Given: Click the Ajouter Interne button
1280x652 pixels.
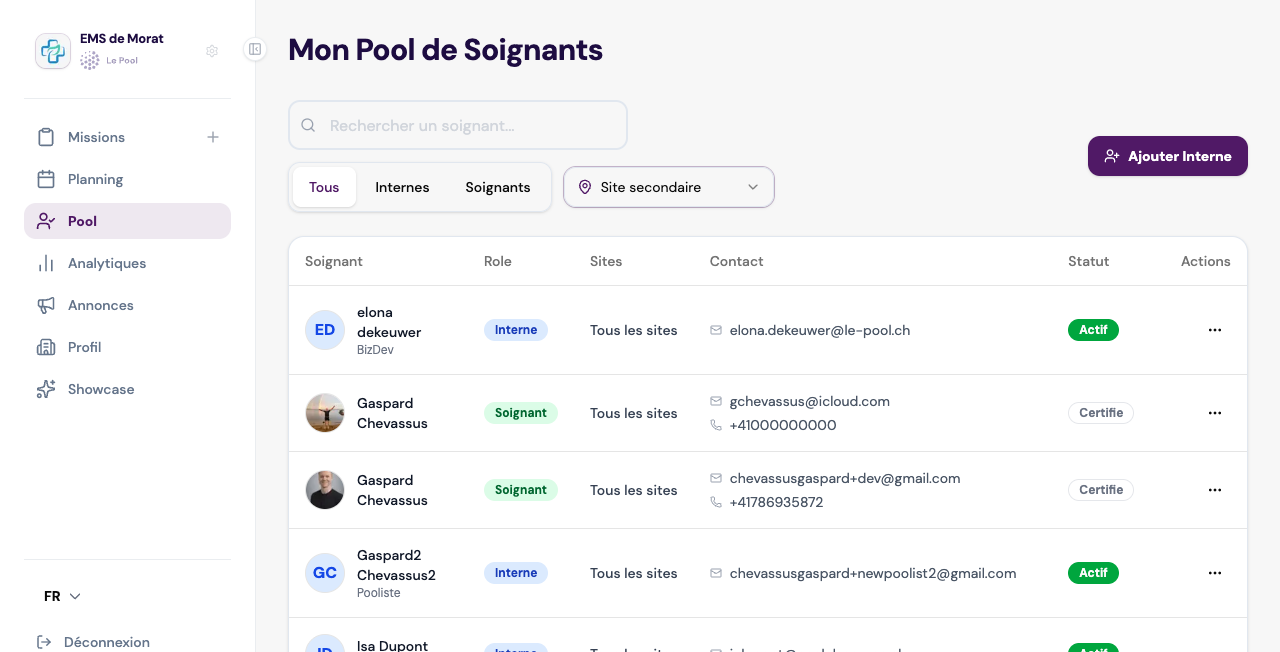Looking at the screenshot, I should 1168,156.
